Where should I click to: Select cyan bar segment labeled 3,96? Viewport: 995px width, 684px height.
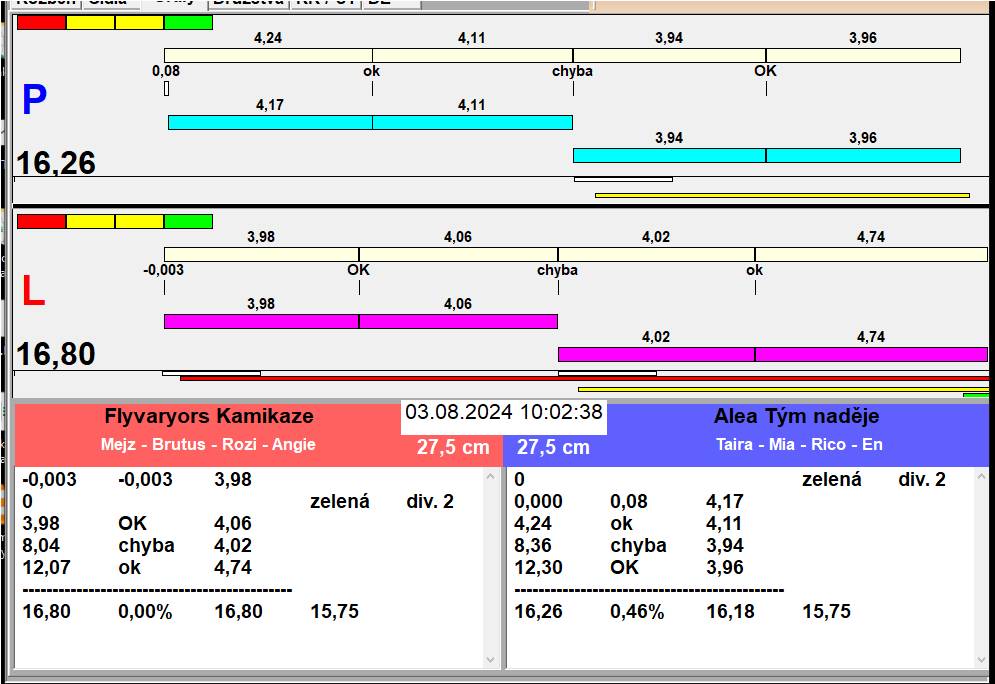863,155
